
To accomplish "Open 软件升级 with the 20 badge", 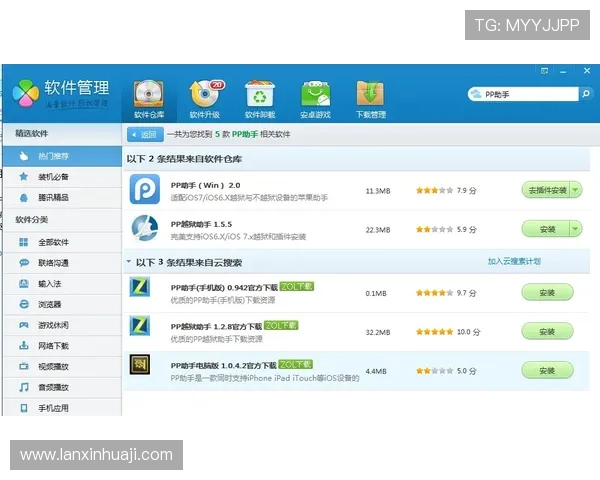I will (x=206, y=99).
